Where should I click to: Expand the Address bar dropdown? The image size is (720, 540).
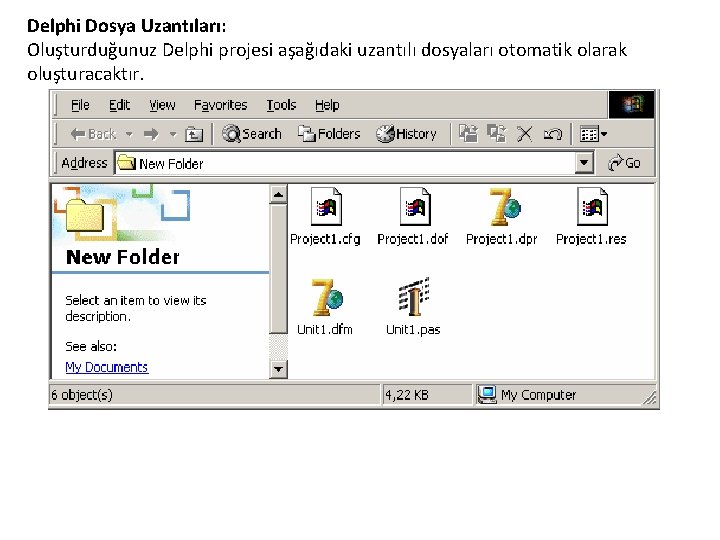click(584, 163)
